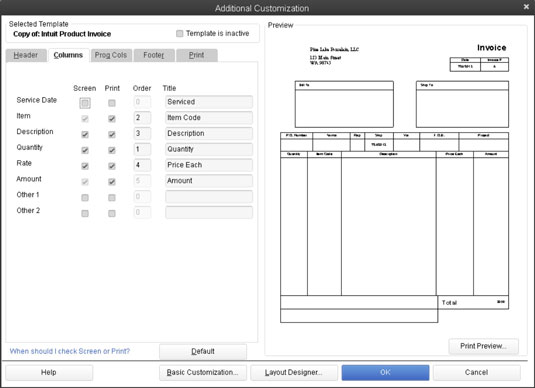Click the Other 1 title field
Image resolution: width=535 pixels, height=388 pixels.
[209, 197]
